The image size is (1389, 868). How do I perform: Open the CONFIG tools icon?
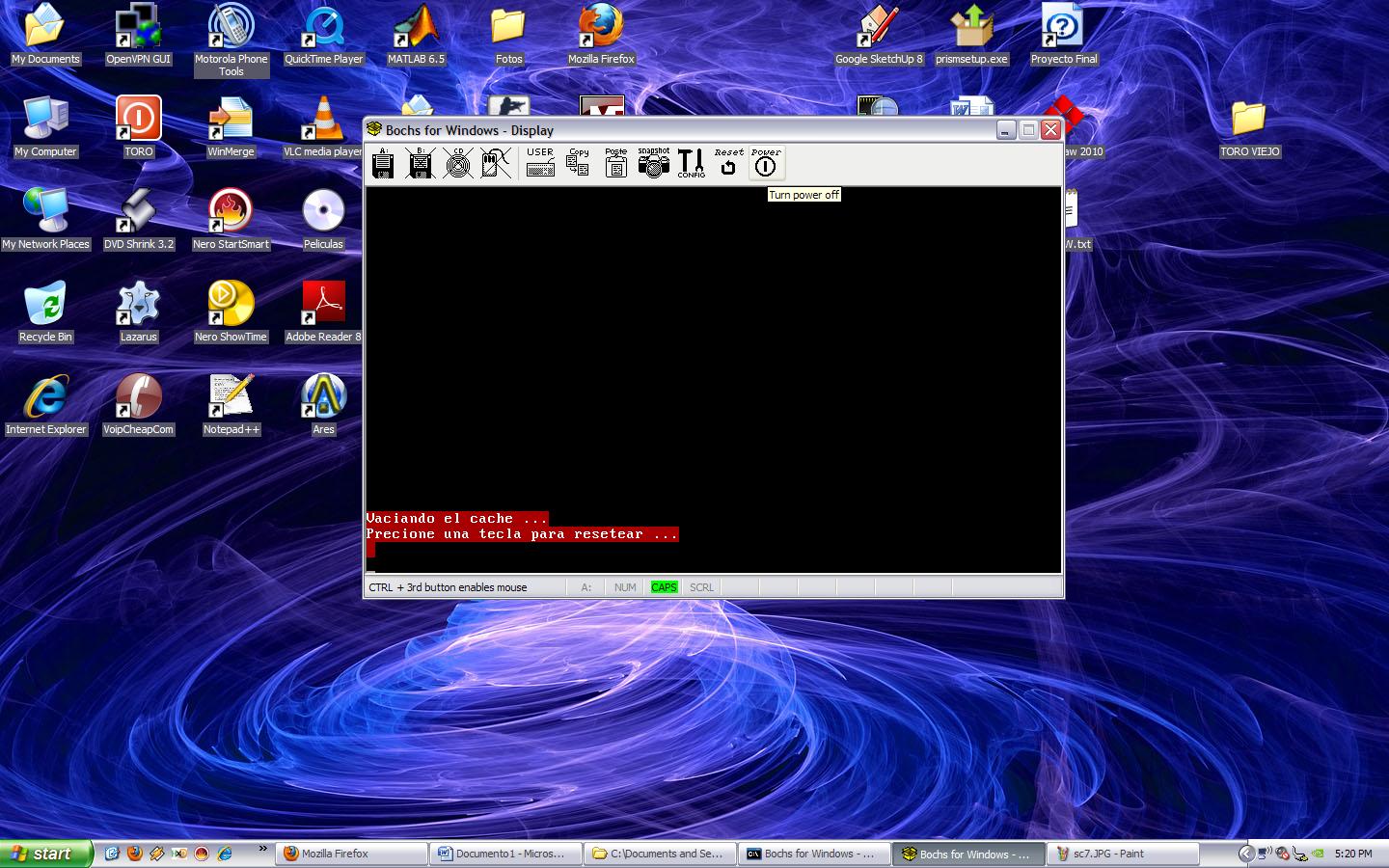691,163
